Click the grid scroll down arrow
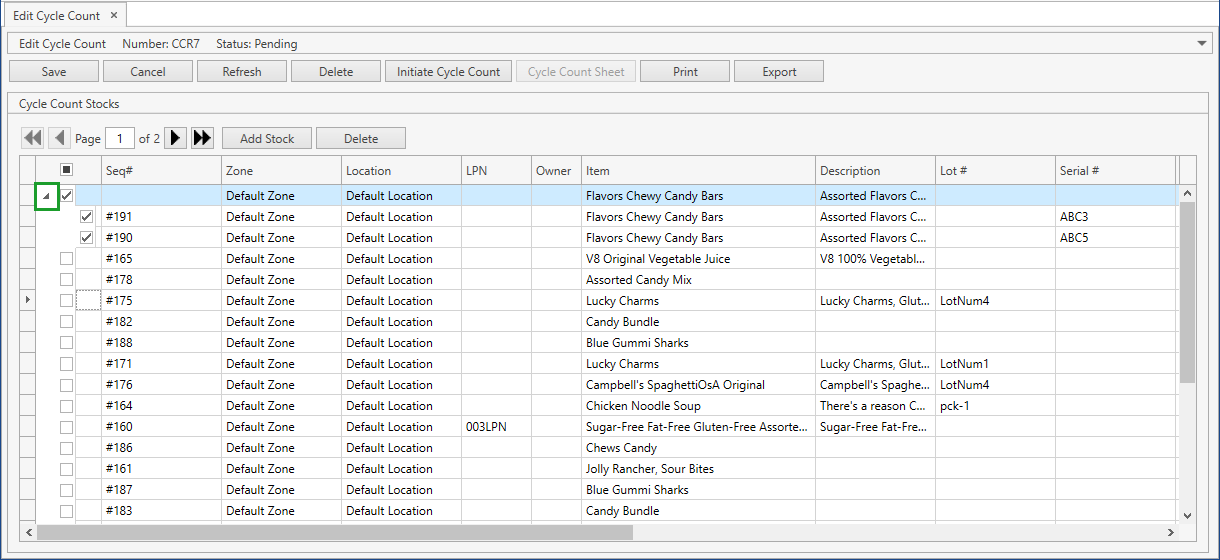Screen dimensions: 1220x560 1187,515
